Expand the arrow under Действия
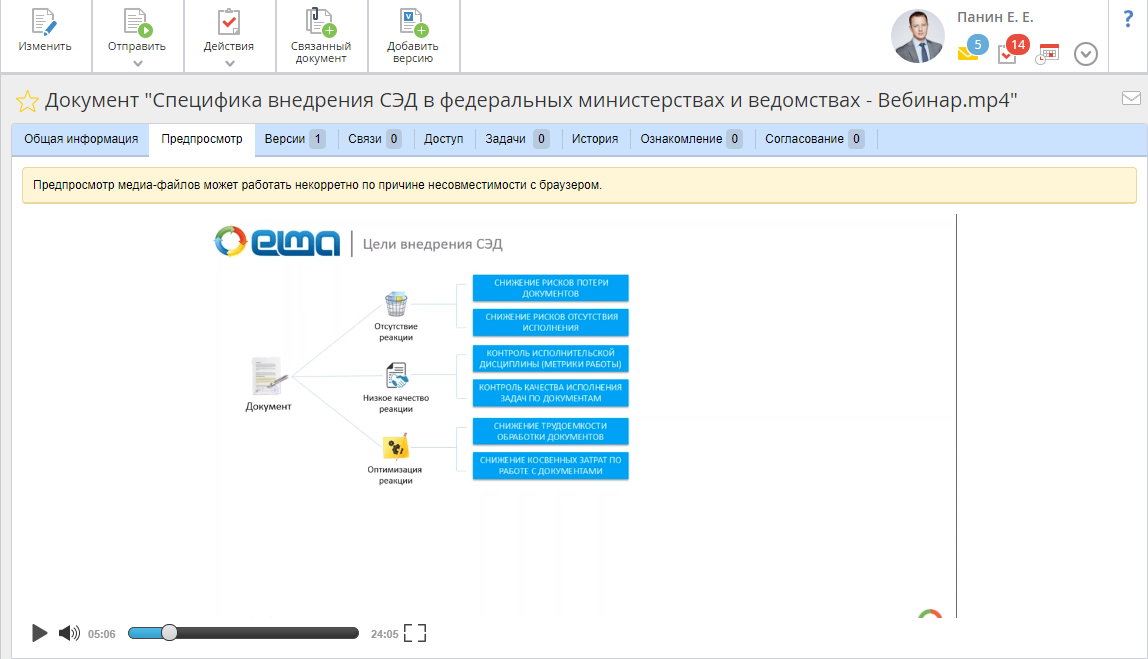1148x659 pixels. pos(229,64)
